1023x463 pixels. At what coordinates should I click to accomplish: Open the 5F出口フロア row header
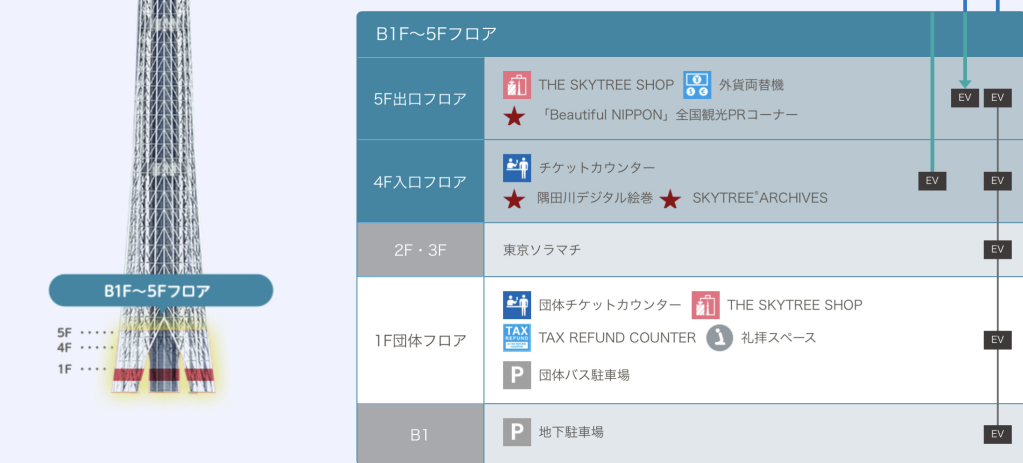[x=420, y=98]
